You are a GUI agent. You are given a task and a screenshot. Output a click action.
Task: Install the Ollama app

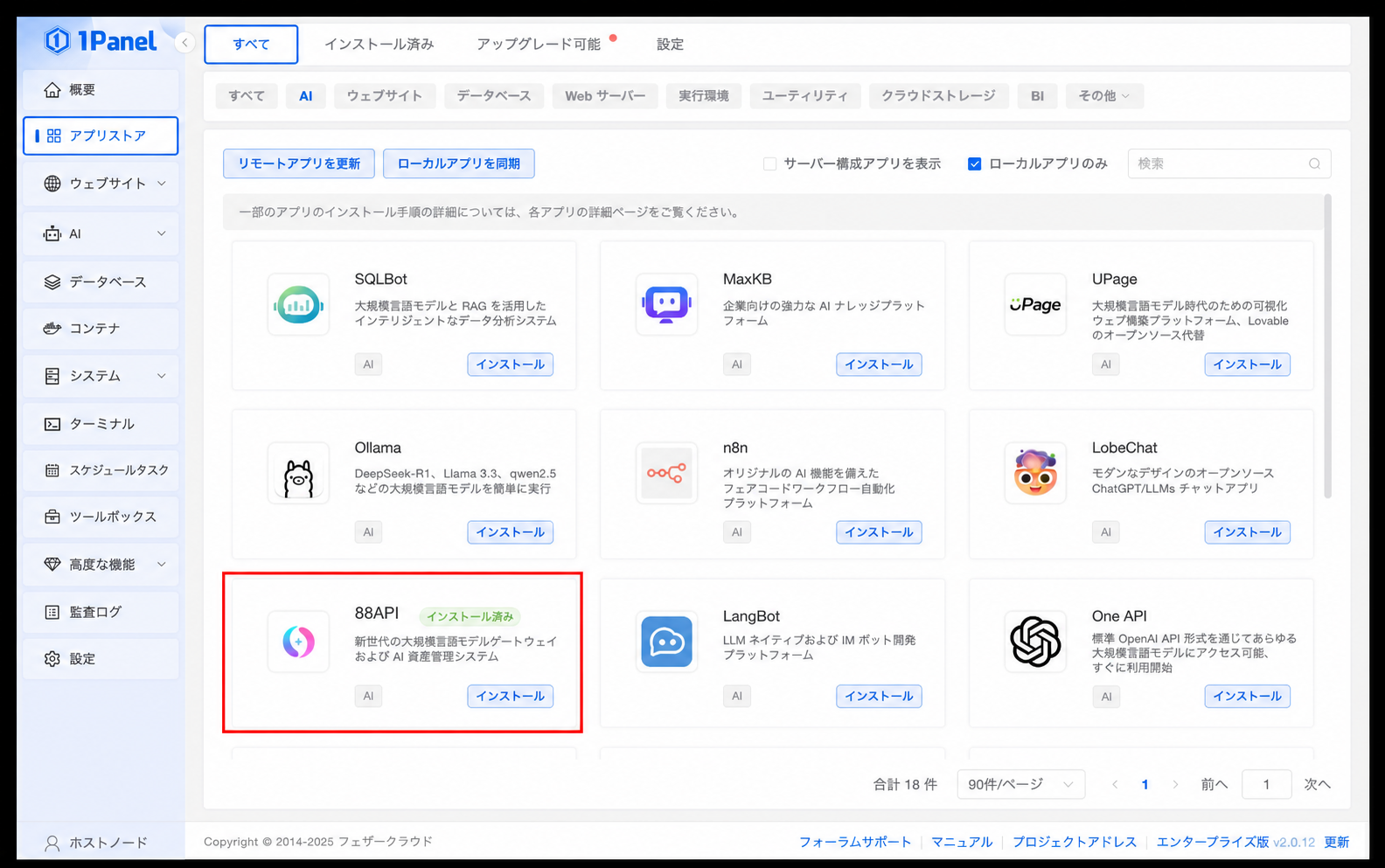click(x=511, y=532)
